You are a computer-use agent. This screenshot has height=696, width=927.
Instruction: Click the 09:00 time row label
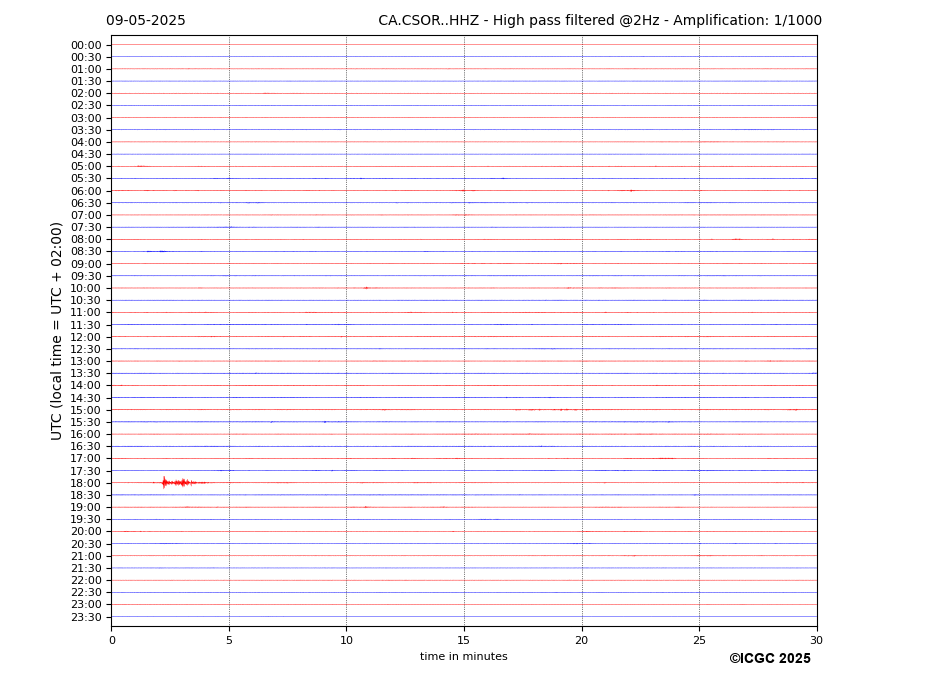tap(86, 264)
